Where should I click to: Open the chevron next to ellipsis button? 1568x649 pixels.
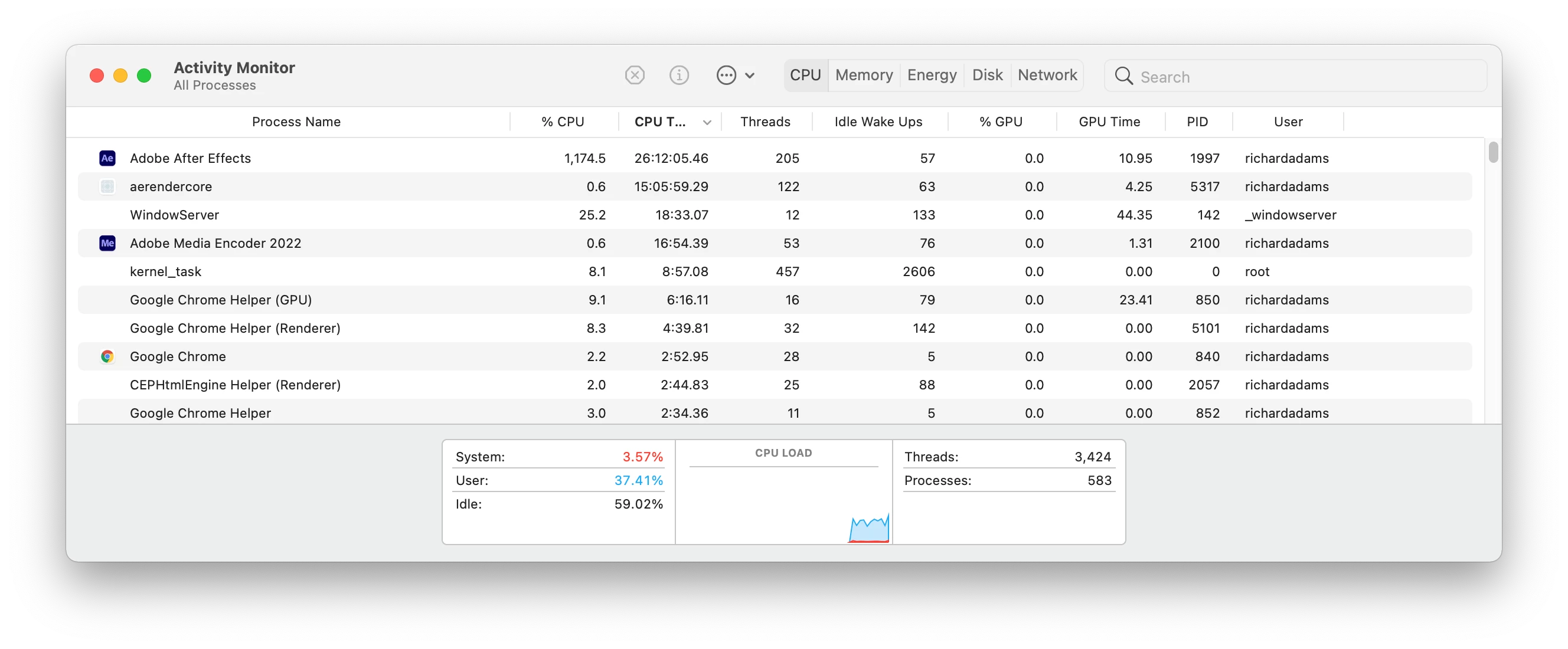coord(750,76)
